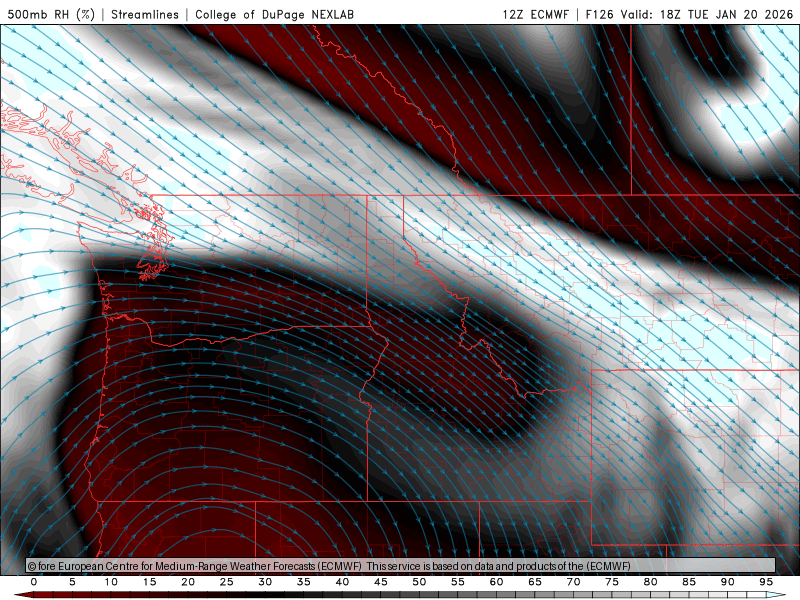Click the "40" value on color scale
Screen dimensions: 800x600
pos(342,582)
